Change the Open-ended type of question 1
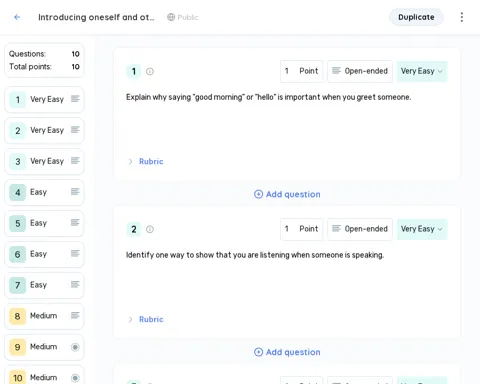 point(360,71)
